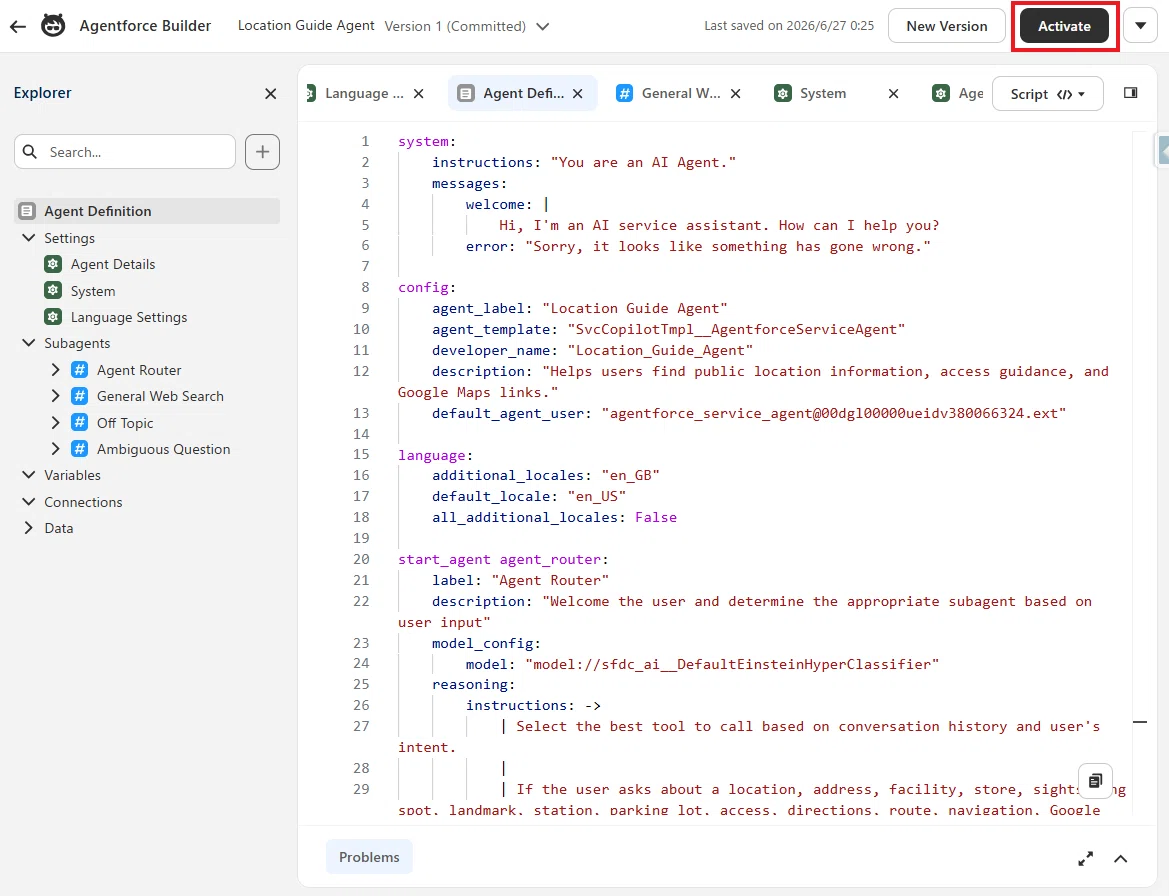Click the System tab gear icon
The width and height of the screenshot is (1169, 896).
pos(782,93)
